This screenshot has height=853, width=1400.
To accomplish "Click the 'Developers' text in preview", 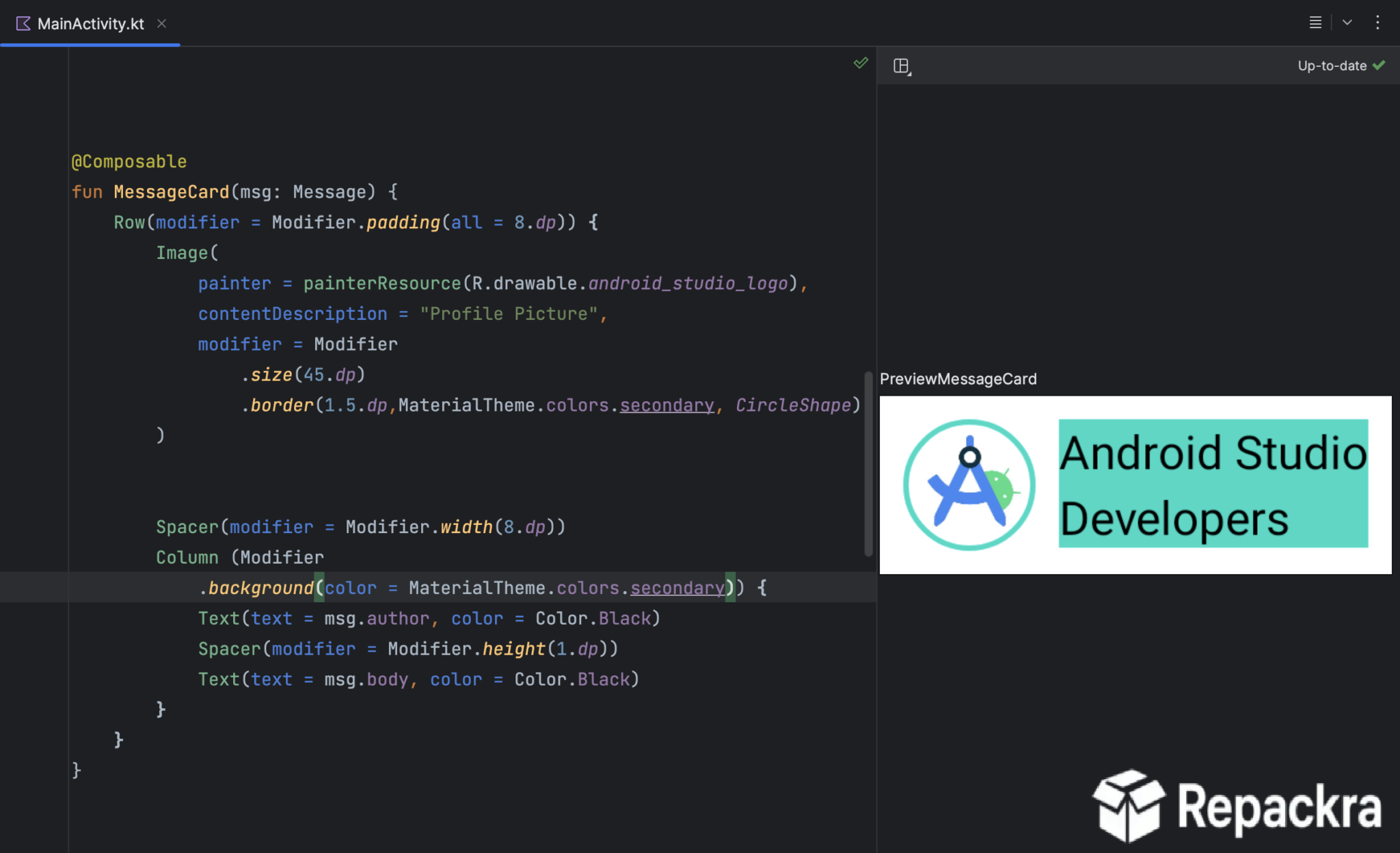I will tap(1174, 519).
